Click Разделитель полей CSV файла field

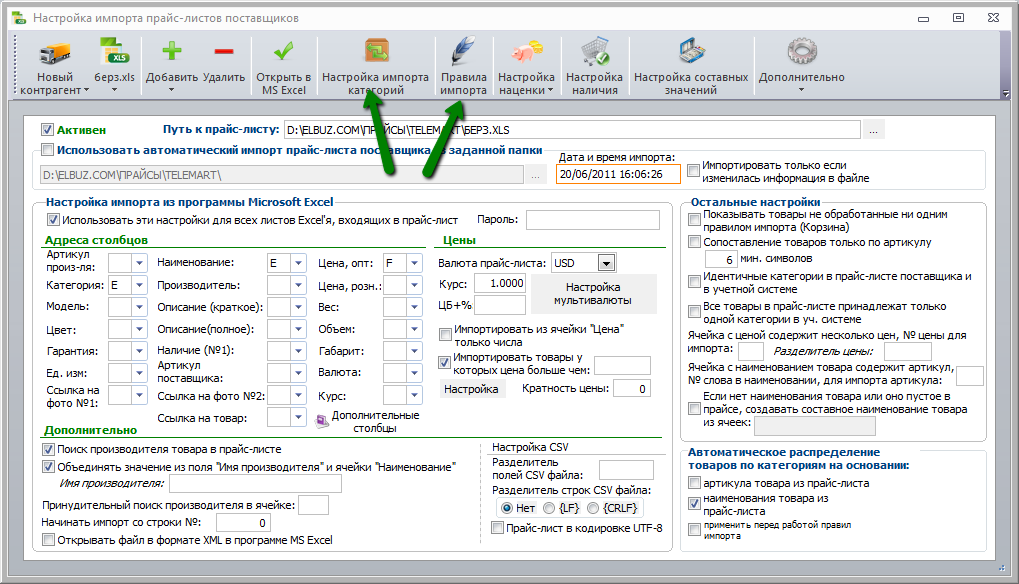point(626,470)
